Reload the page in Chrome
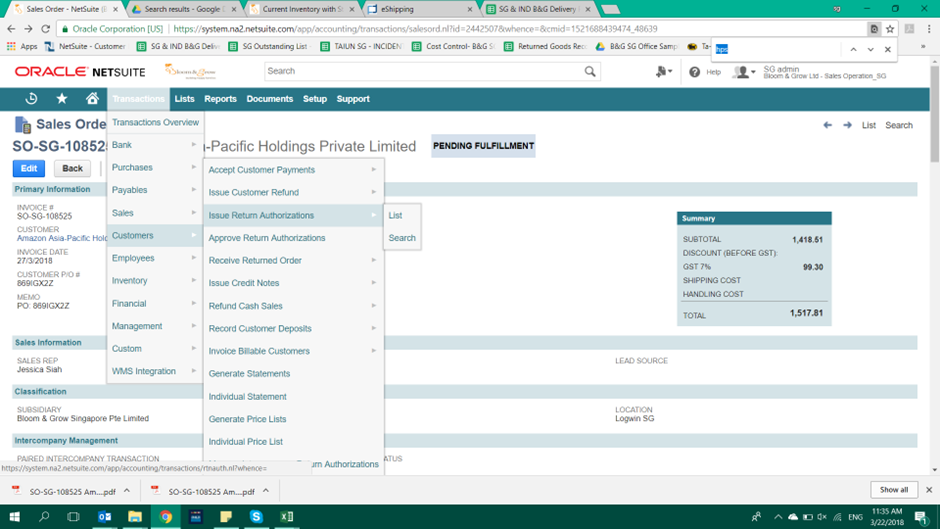 [x=46, y=29]
